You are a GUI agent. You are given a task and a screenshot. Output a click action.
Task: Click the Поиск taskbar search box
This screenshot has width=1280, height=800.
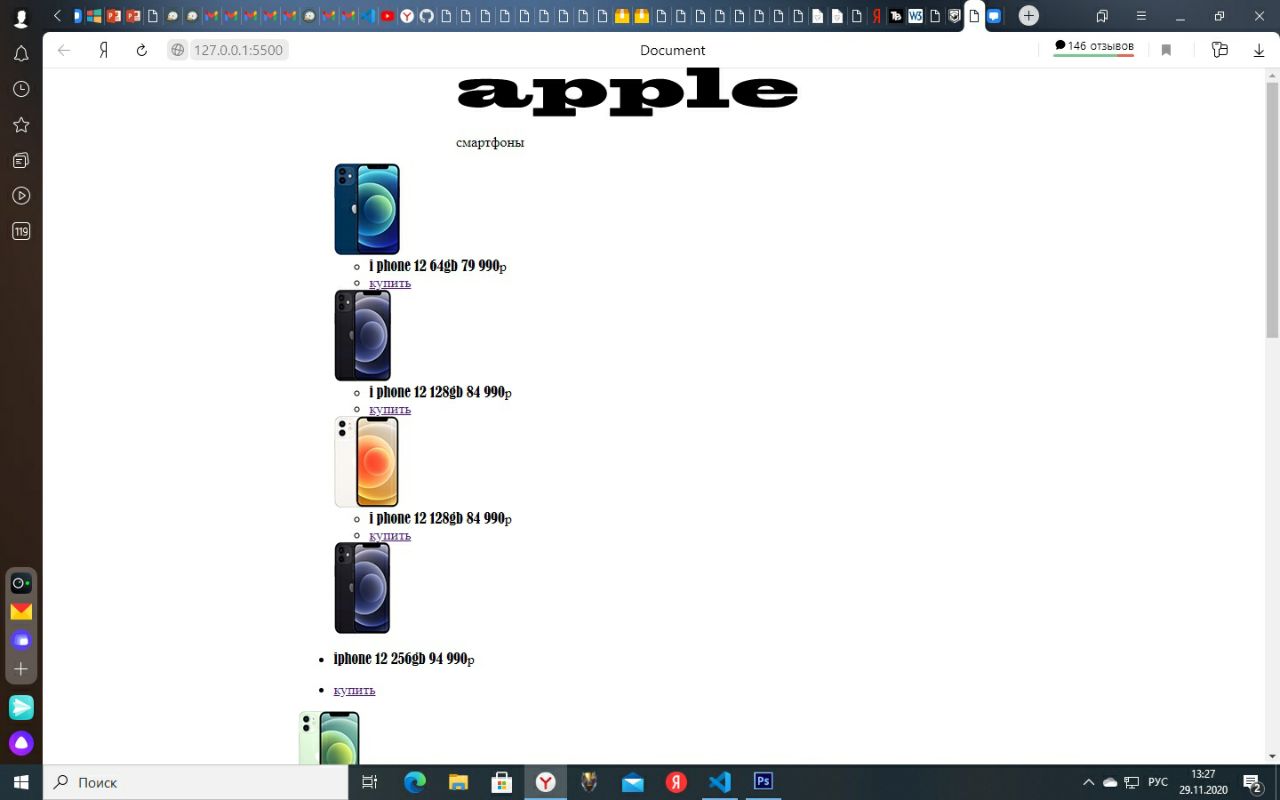(x=196, y=782)
